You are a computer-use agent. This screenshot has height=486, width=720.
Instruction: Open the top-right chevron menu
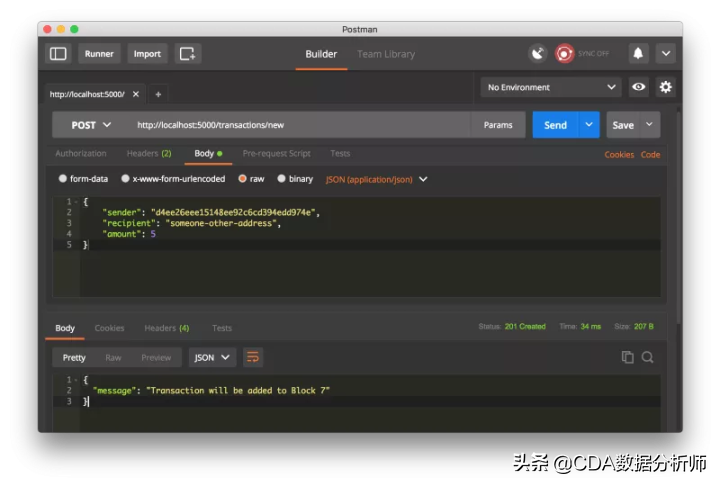pyautogui.click(x=665, y=54)
